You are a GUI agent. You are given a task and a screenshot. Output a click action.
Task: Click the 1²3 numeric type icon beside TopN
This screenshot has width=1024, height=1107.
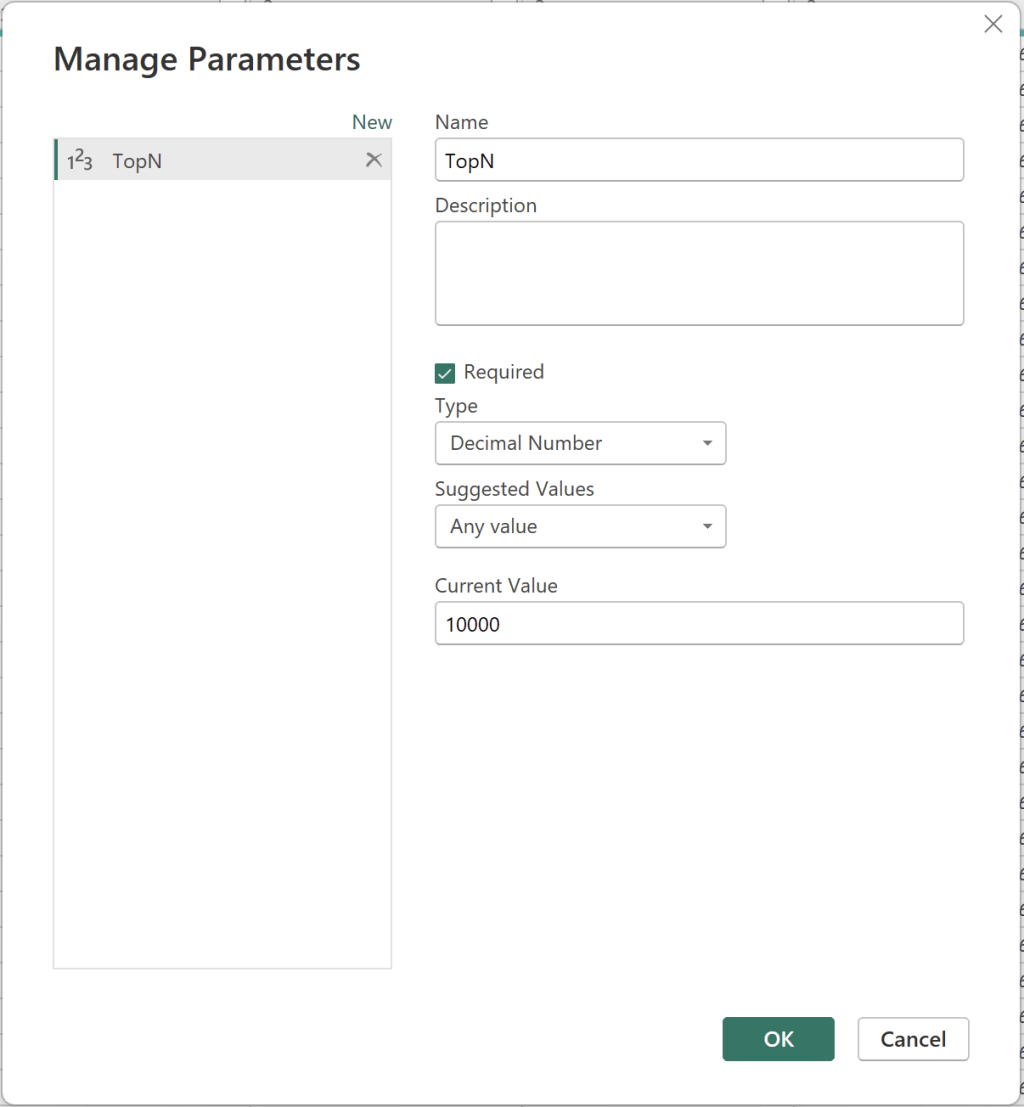[x=80, y=160]
